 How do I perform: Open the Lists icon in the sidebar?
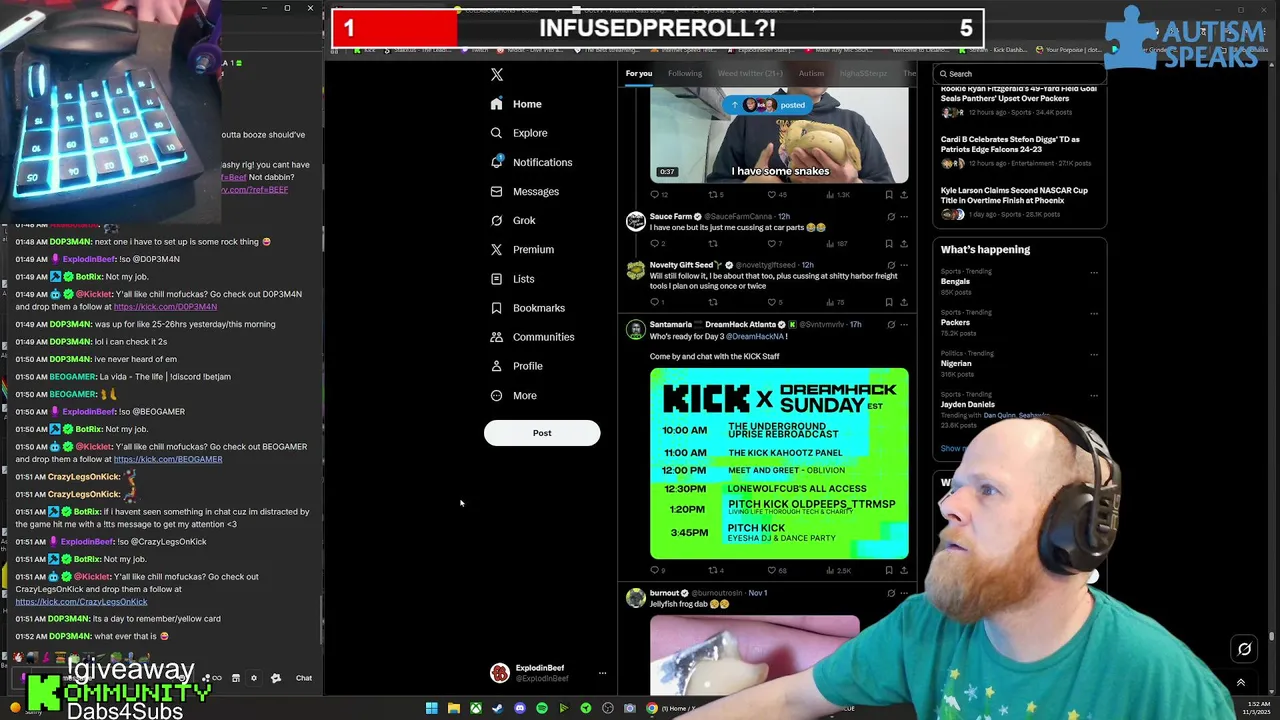pyautogui.click(x=496, y=279)
